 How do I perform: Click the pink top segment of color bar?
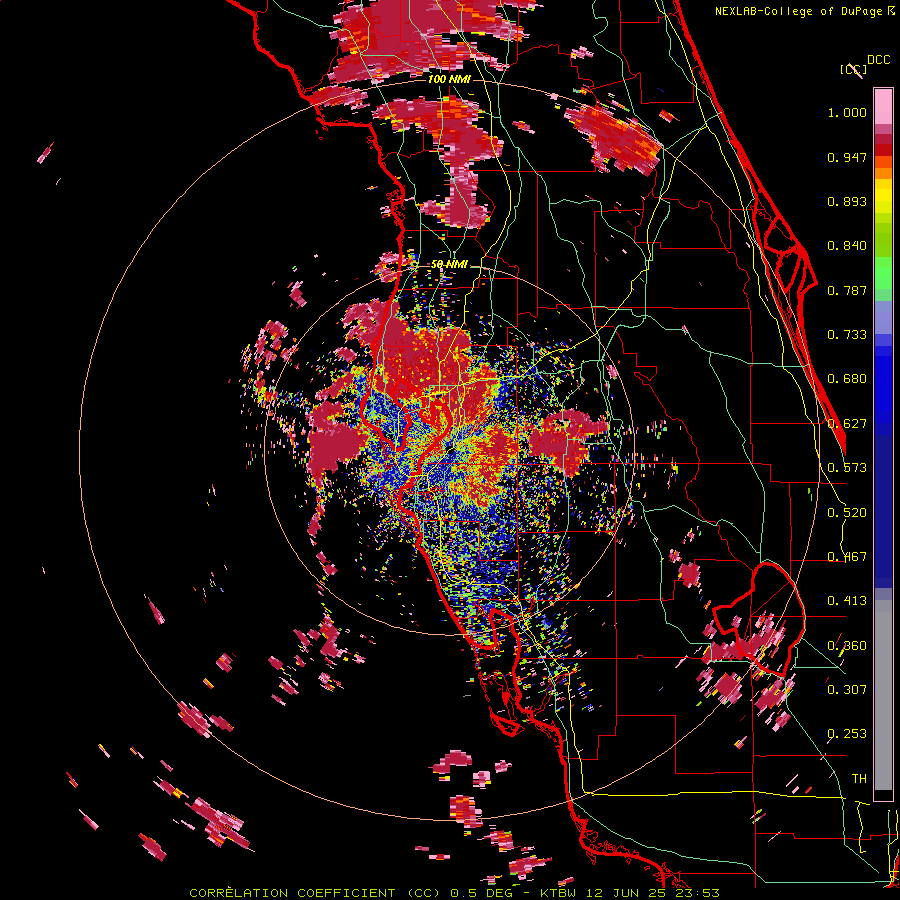[883, 106]
